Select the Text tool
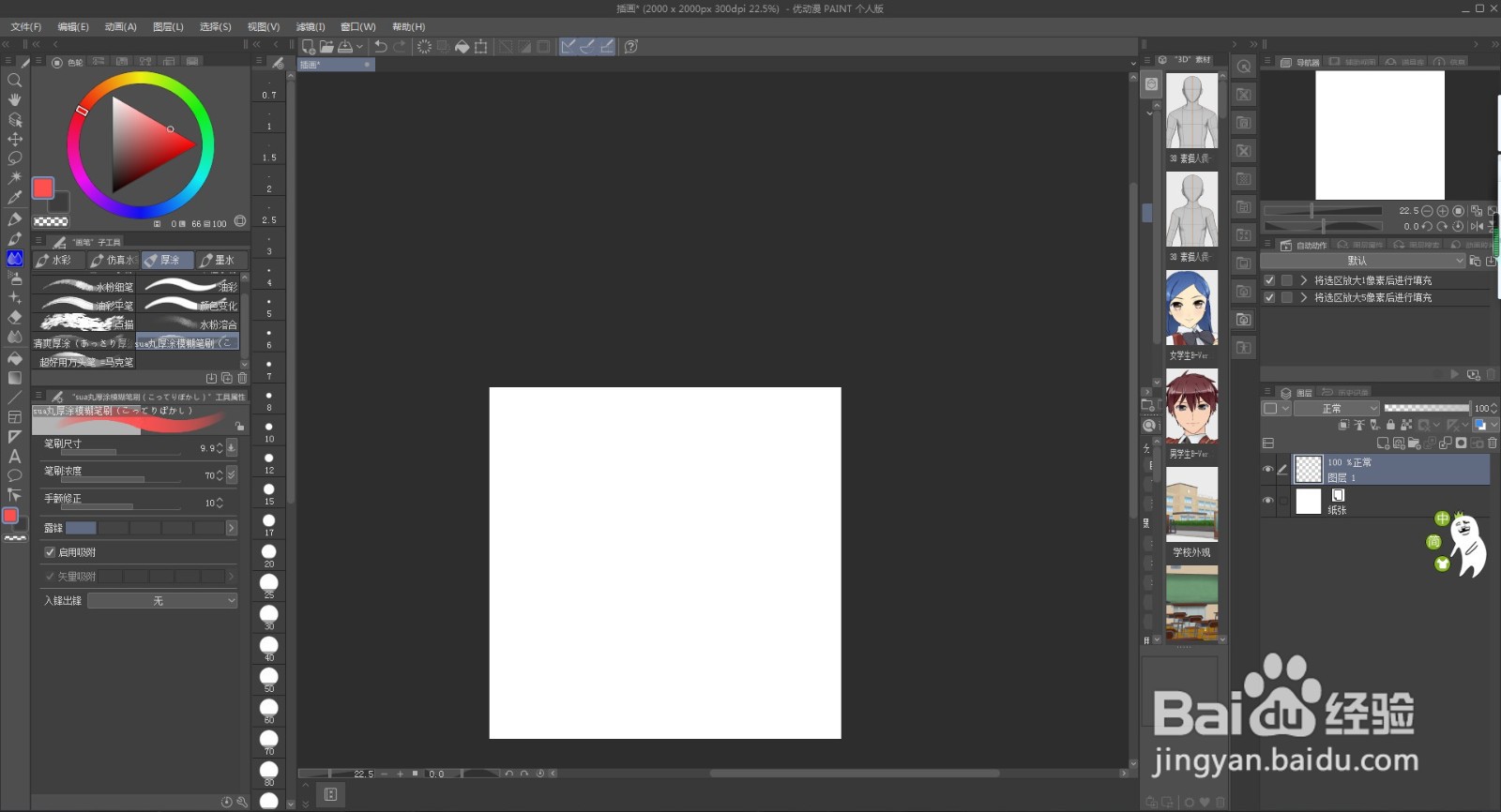The image size is (1501, 812). pyautogui.click(x=14, y=457)
